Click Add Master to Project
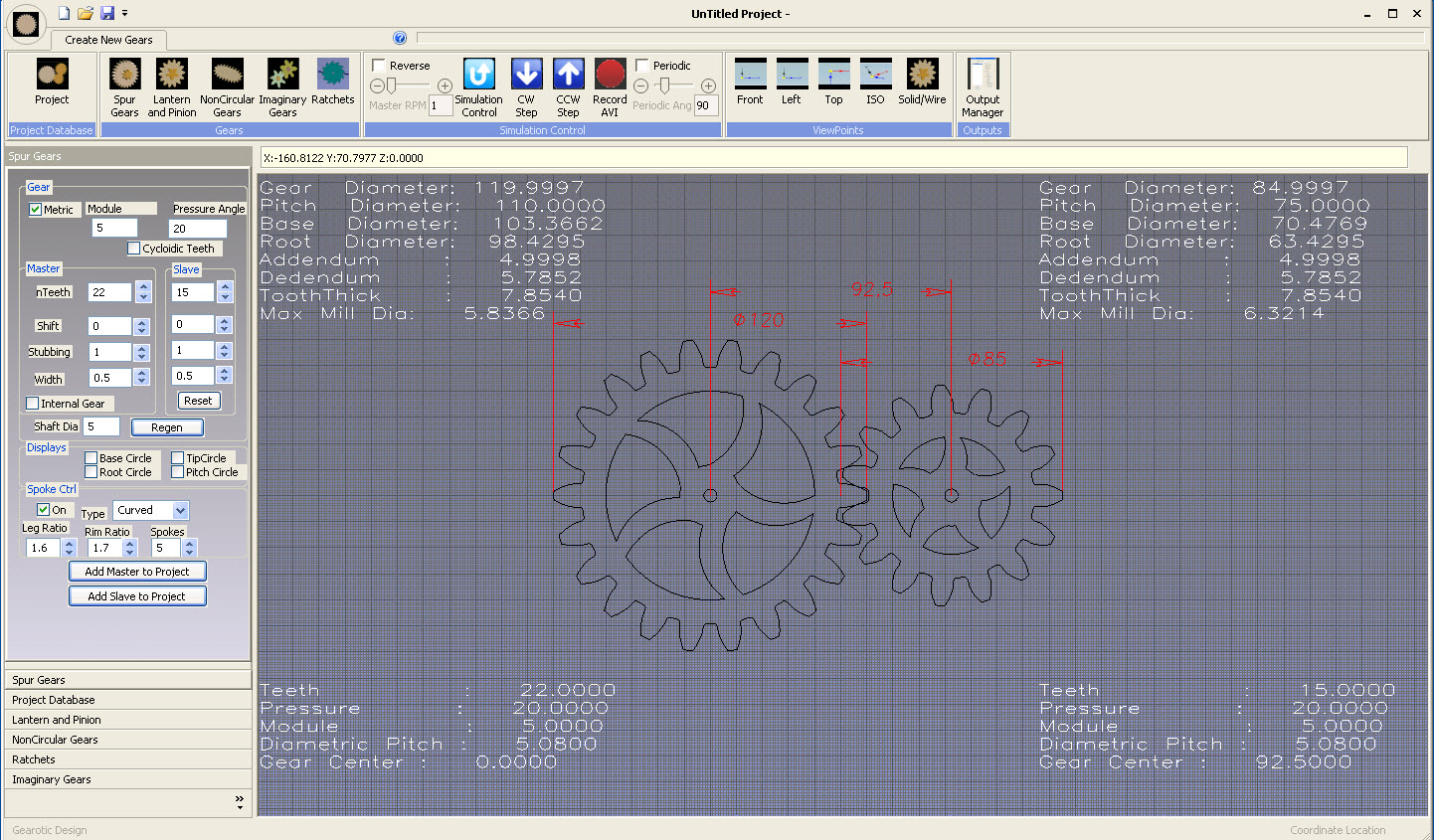Viewport: 1434px width, 840px height. pyautogui.click(x=137, y=572)
